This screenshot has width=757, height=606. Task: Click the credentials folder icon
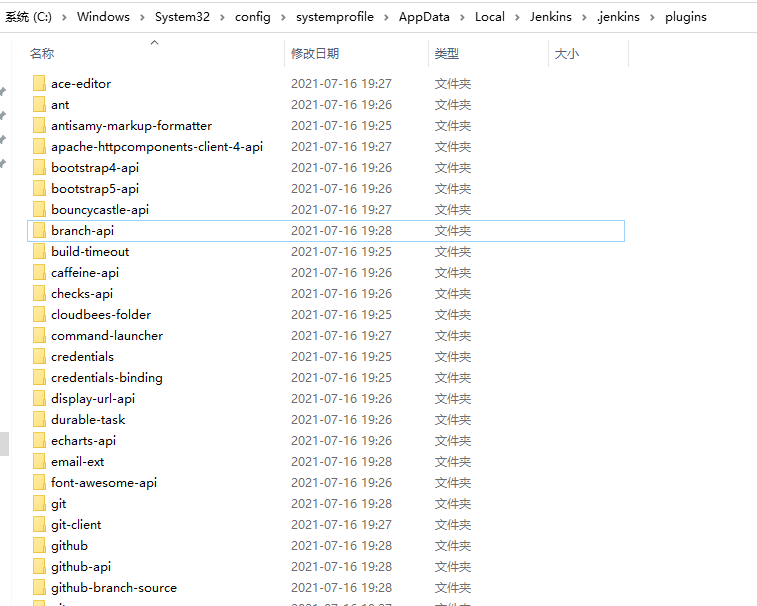(x=40, y=356)
